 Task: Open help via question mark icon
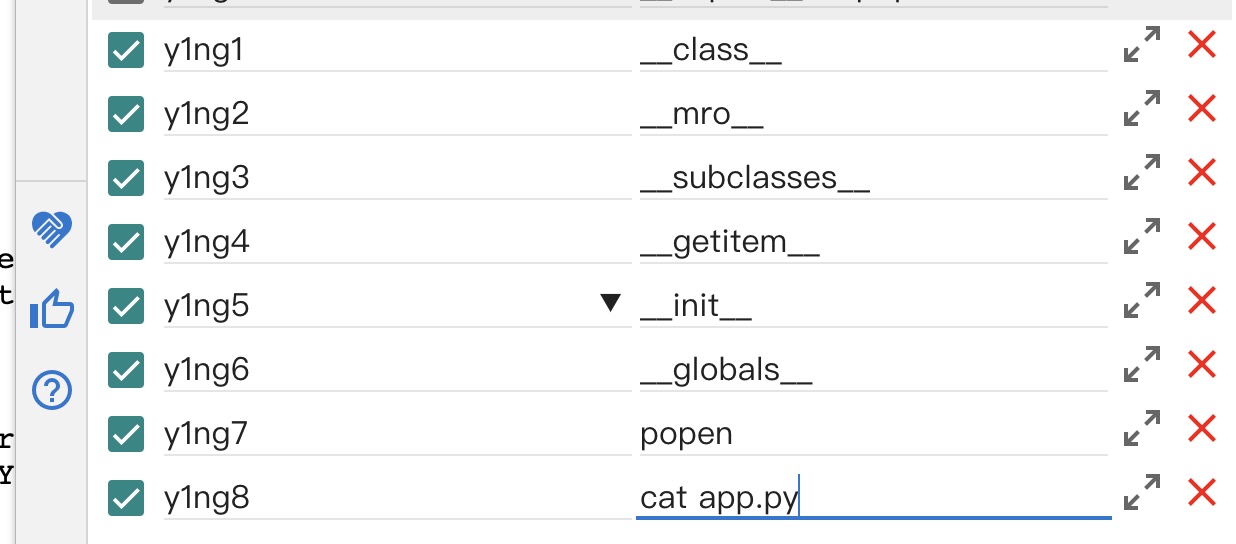[x=52, y=390]
